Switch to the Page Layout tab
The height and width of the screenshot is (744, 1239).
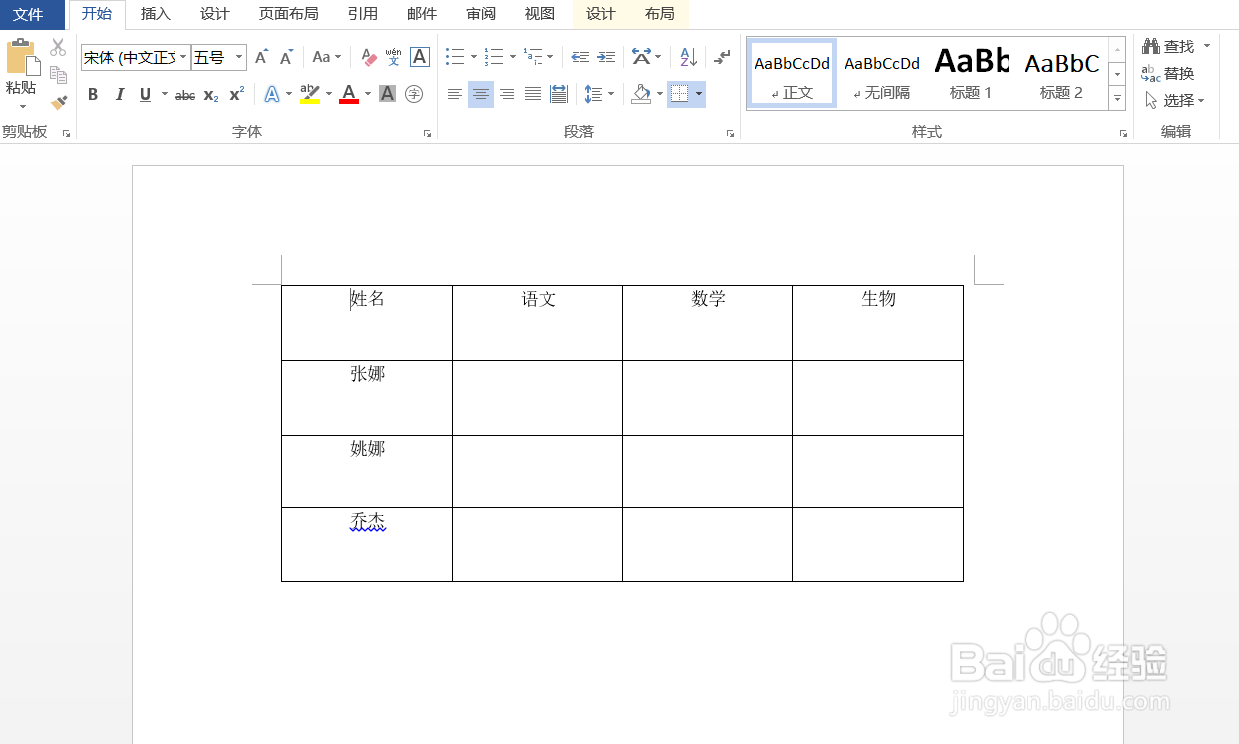(288, 14)
